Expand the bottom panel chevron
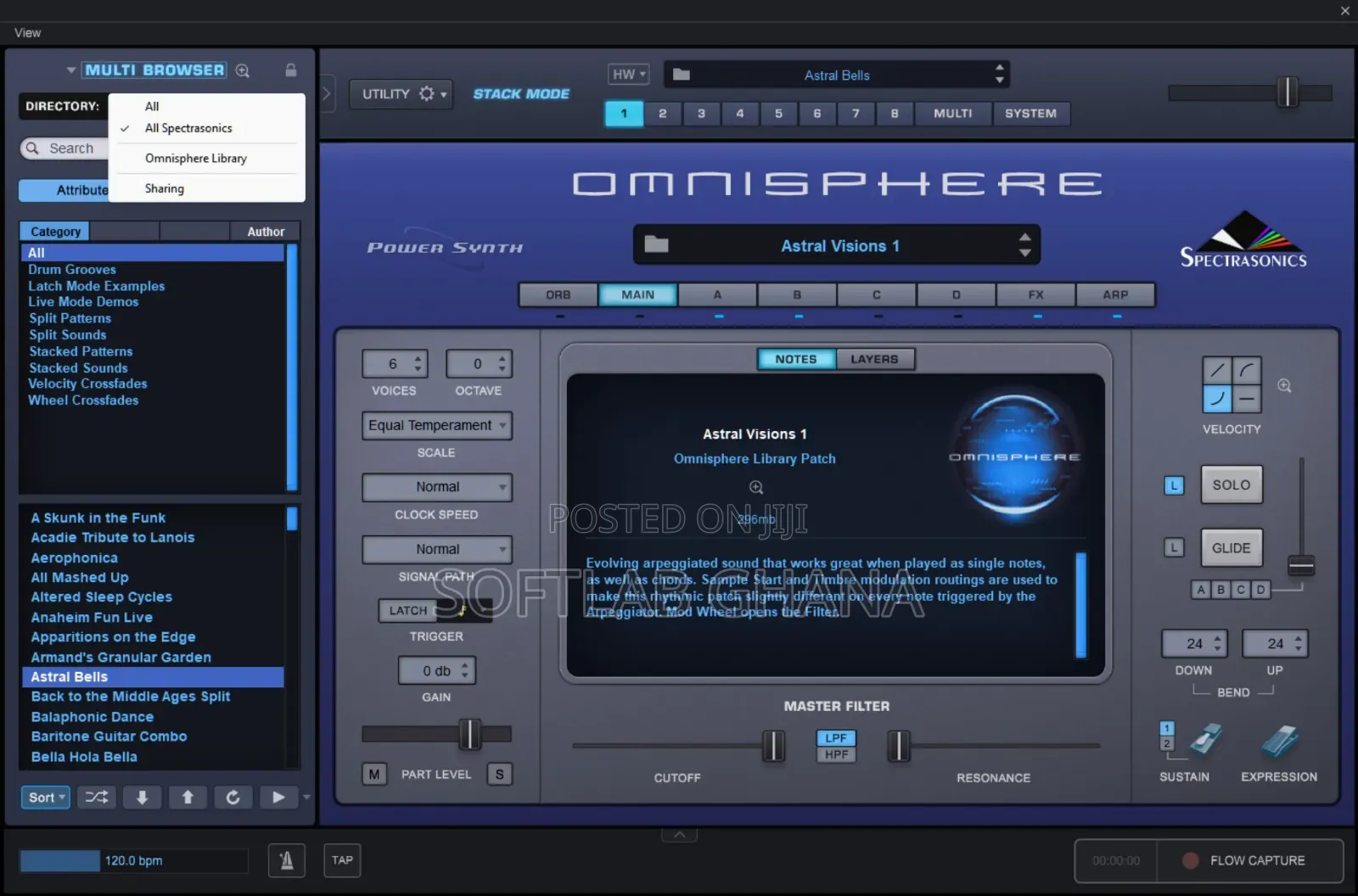1358x896 pixels. click(x=680, y=835)
